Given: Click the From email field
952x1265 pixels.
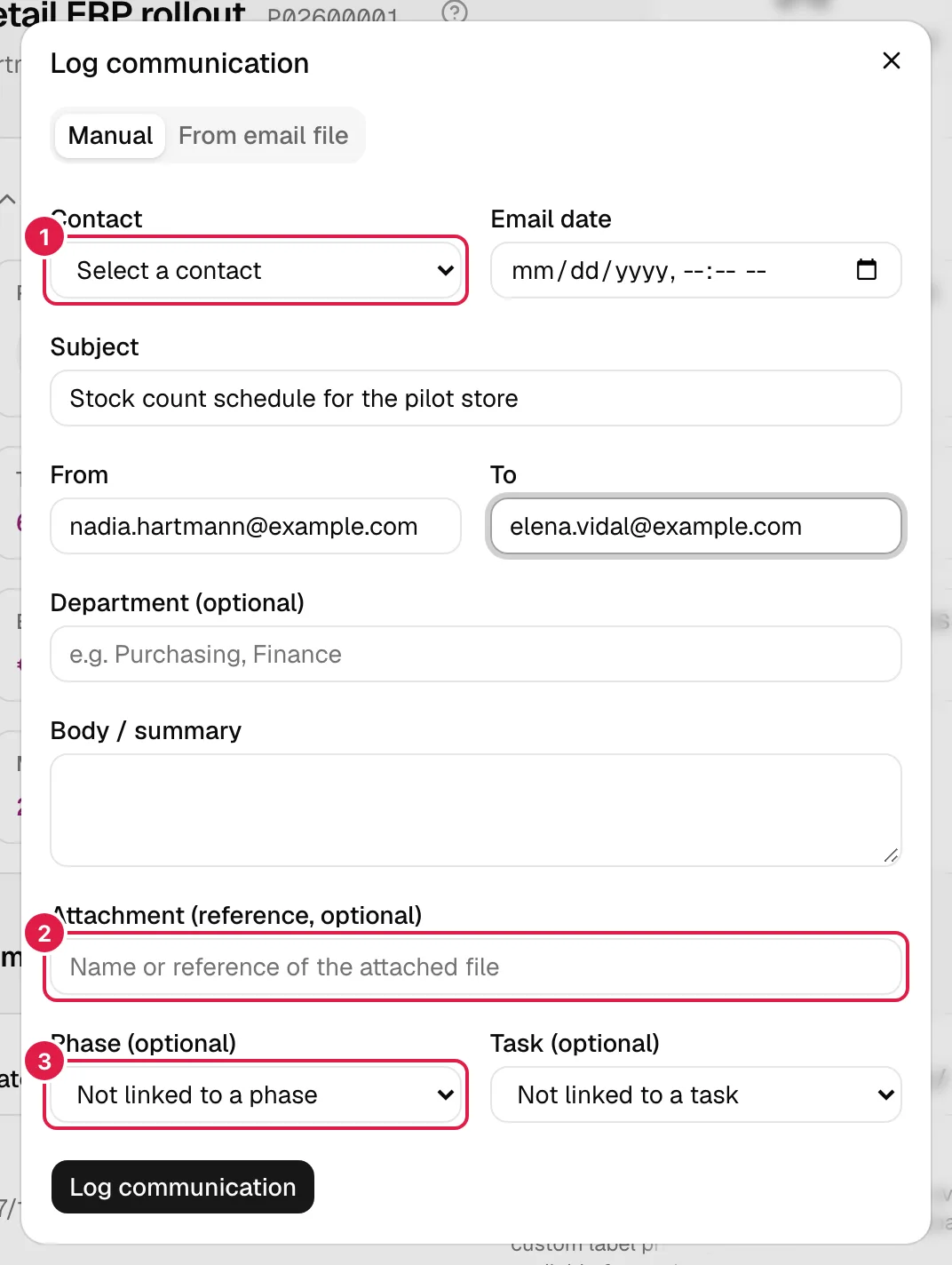Looking at the screenshot, I should (x=256, y=526).
